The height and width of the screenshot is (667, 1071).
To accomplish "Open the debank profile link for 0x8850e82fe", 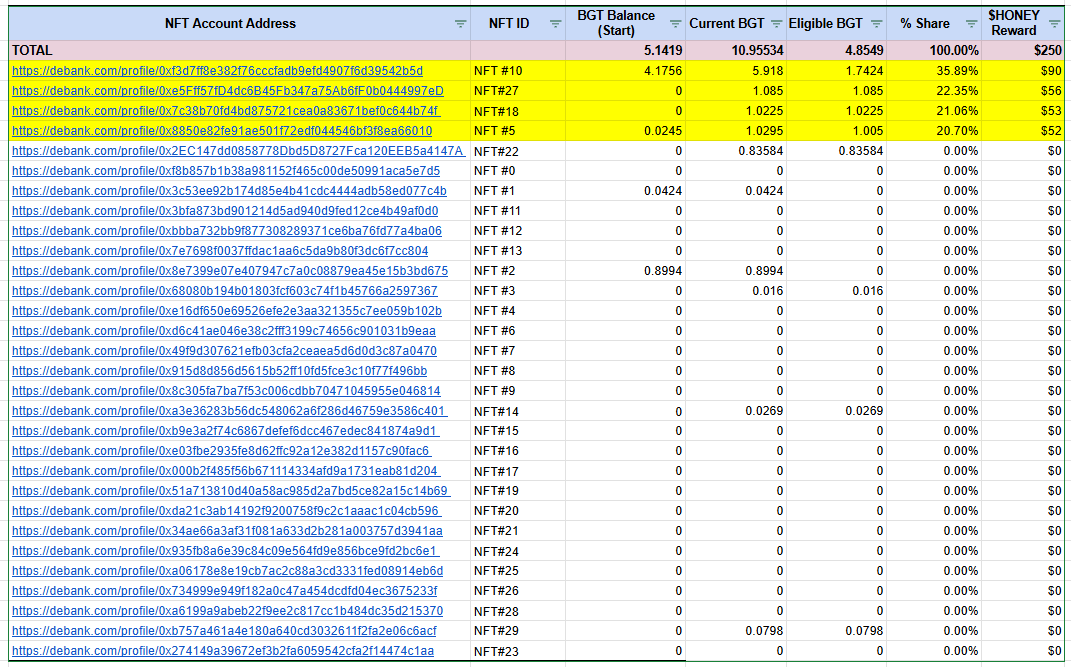I will click(220, 130).
